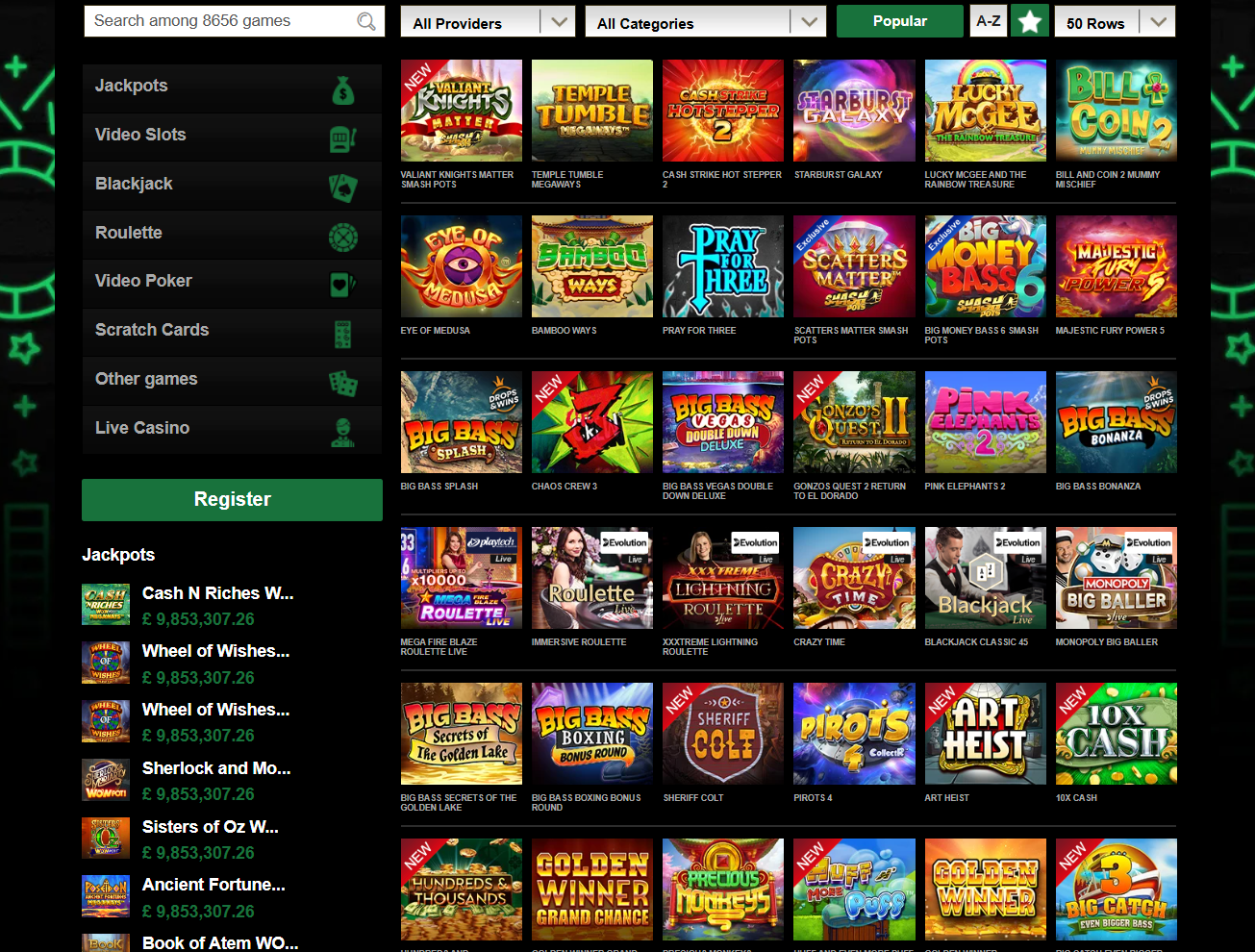1255x952 pixels.
Task: Click the dealer icon beside Live Casino
Action: click(x=343, y=432)
